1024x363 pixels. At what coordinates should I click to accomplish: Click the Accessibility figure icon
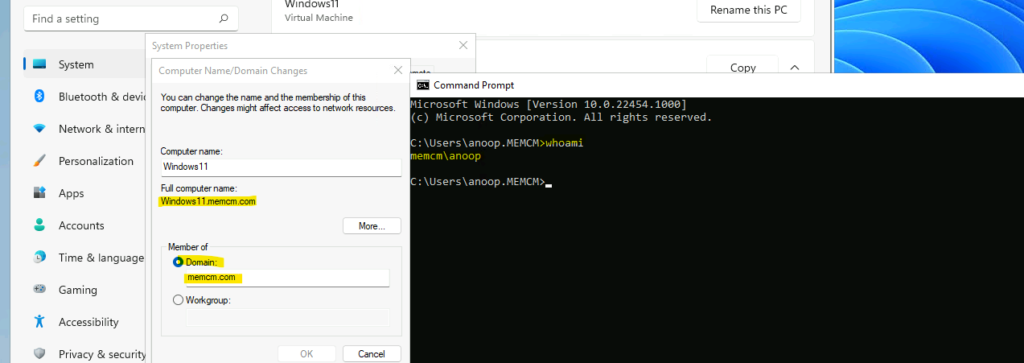[39, 321]
